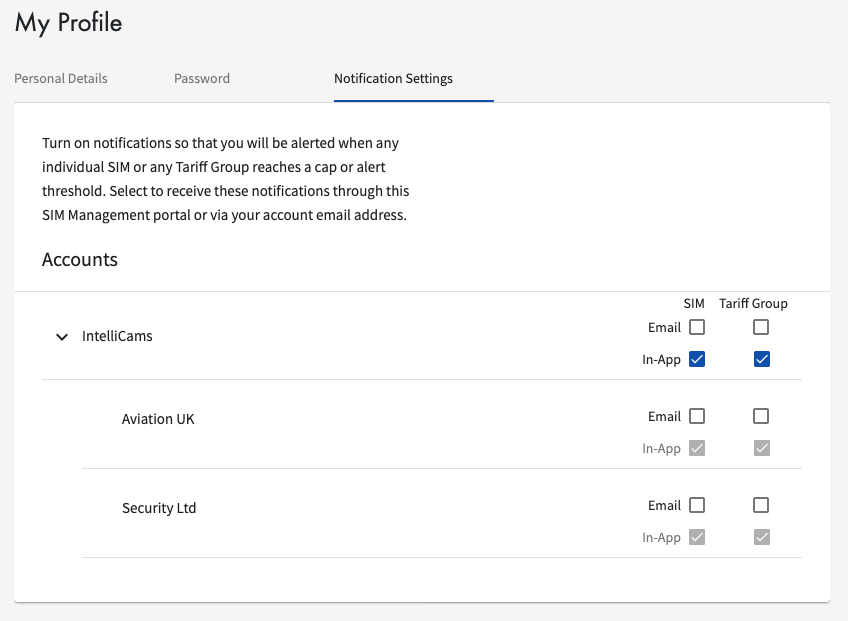Disable In-App Tariff Group notifications for IntelliCams
848x621 pixels.
point(761,359)
